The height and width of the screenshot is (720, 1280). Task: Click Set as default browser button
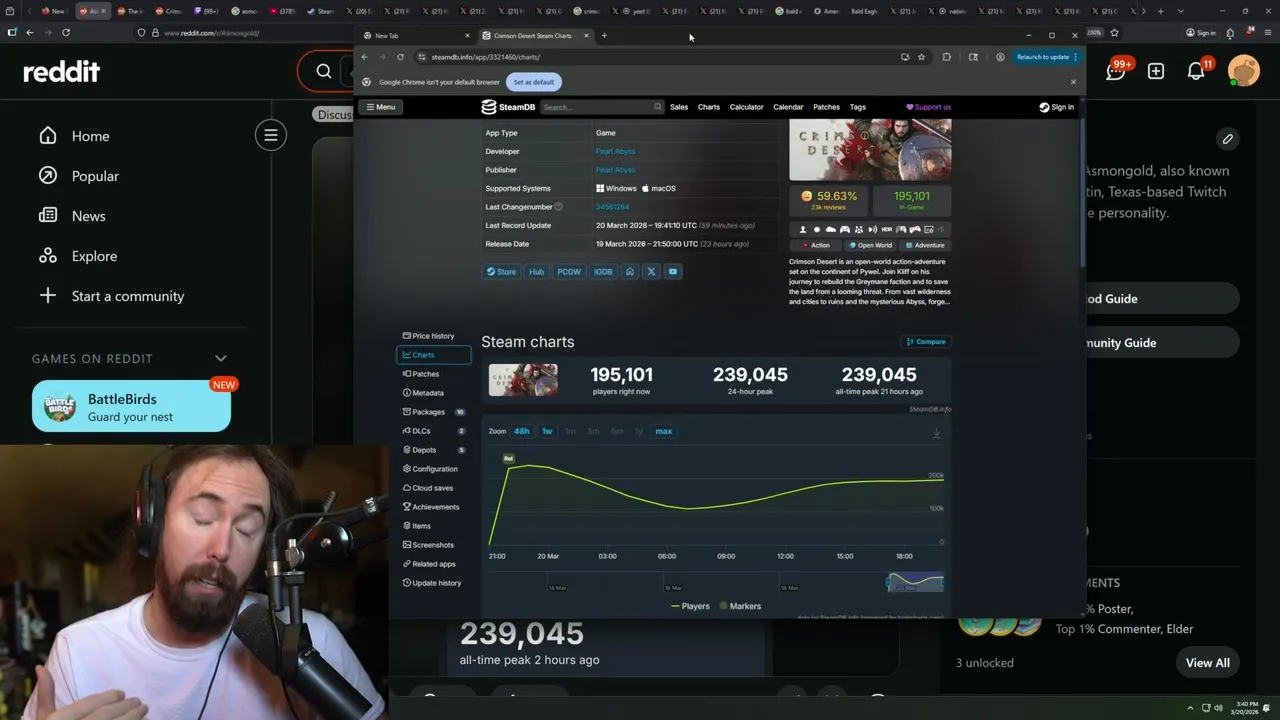click(534, 82)
